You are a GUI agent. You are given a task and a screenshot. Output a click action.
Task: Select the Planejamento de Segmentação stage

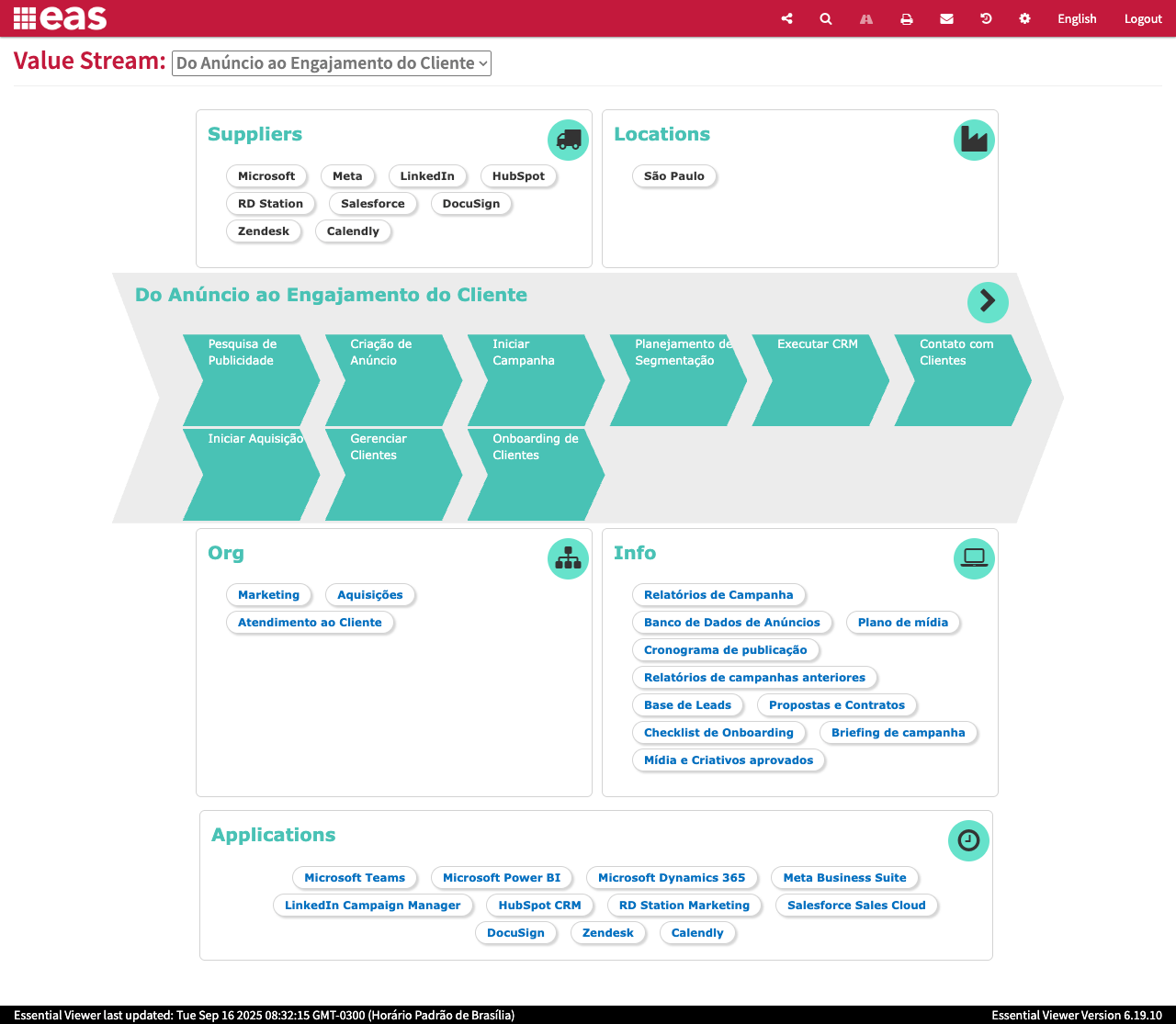[x=678, y=380]
